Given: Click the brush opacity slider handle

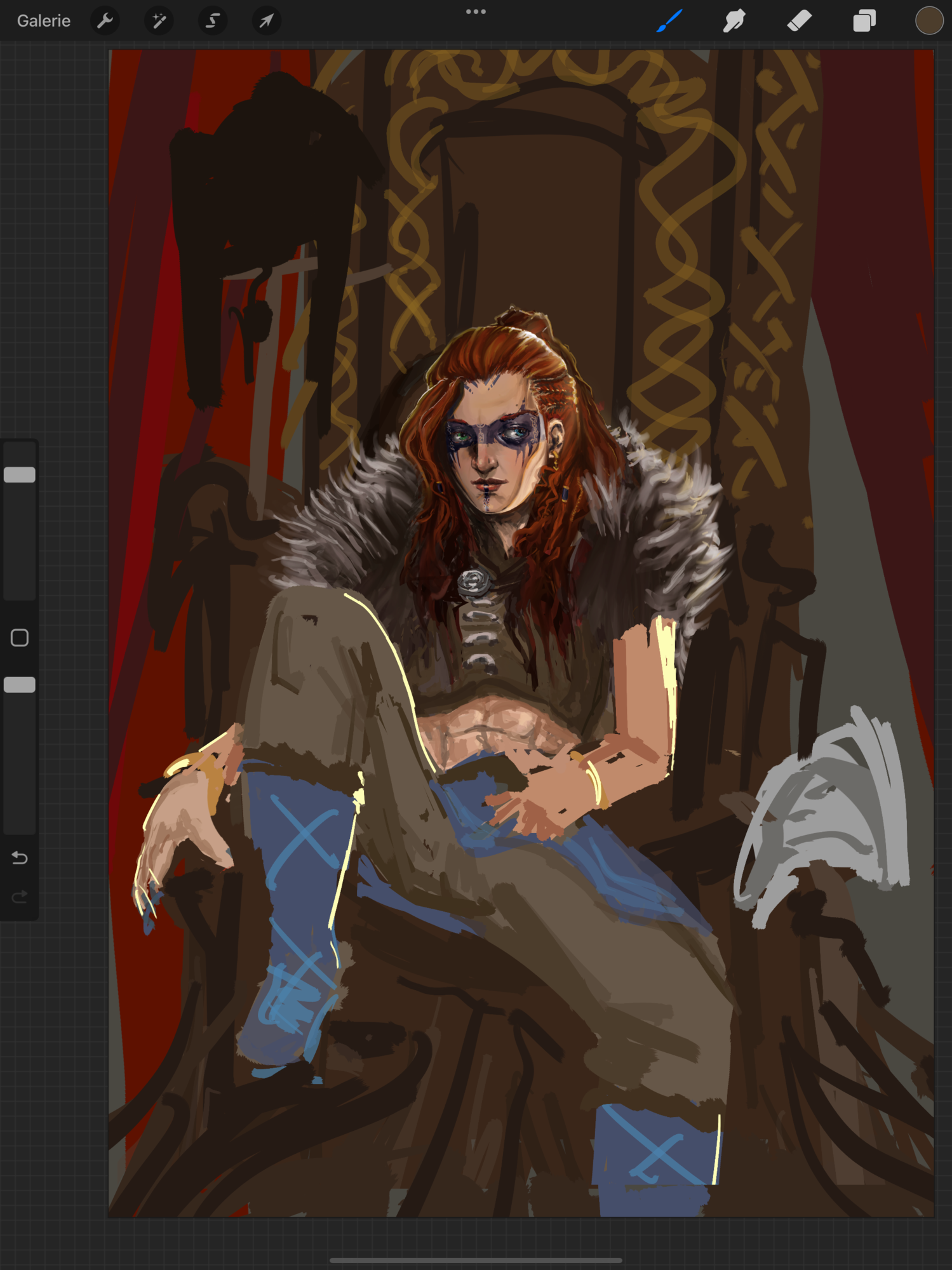Looking at the screenshot, I should [x=20, y=685].
